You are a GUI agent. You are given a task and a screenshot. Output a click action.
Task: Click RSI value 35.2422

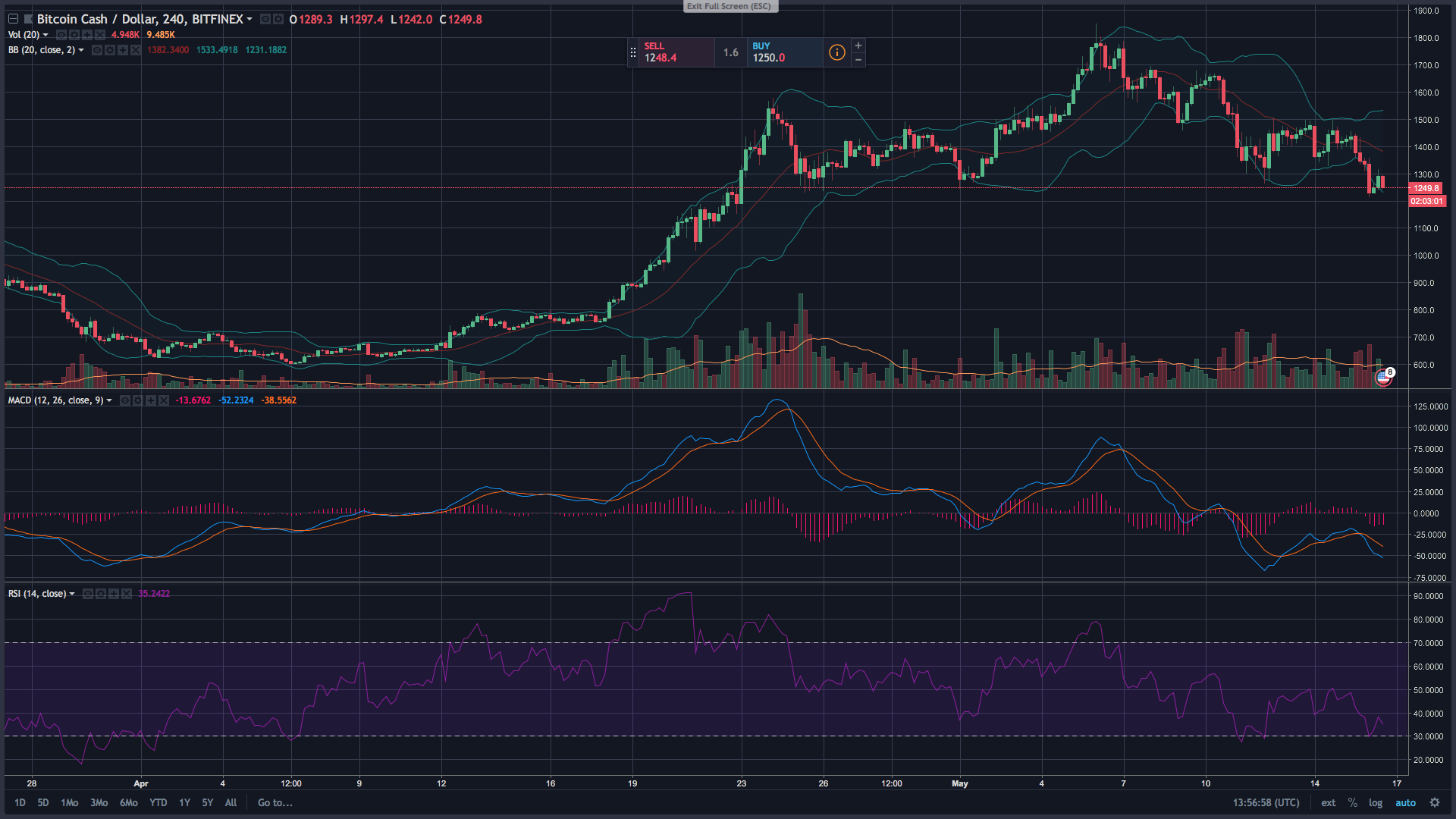point(154,594)
